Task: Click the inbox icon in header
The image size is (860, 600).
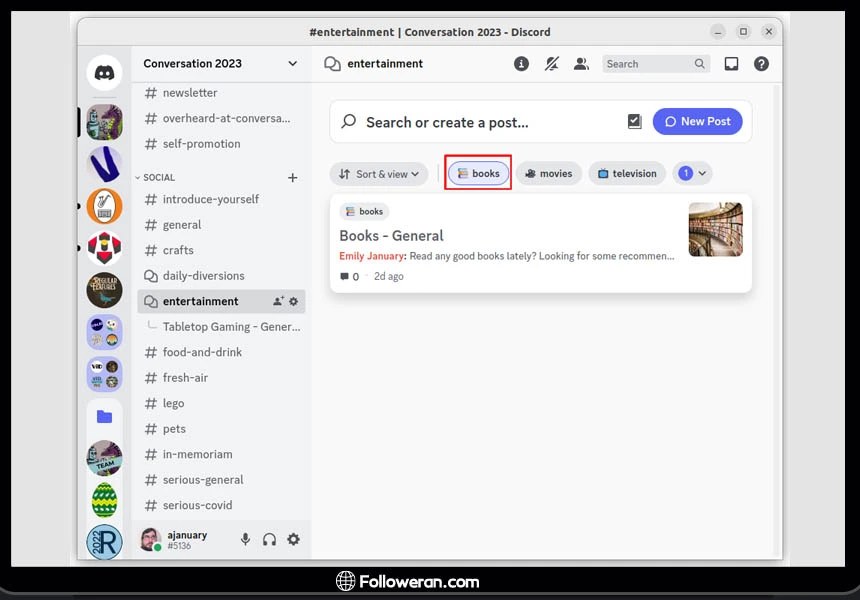Action: (731, 64)
